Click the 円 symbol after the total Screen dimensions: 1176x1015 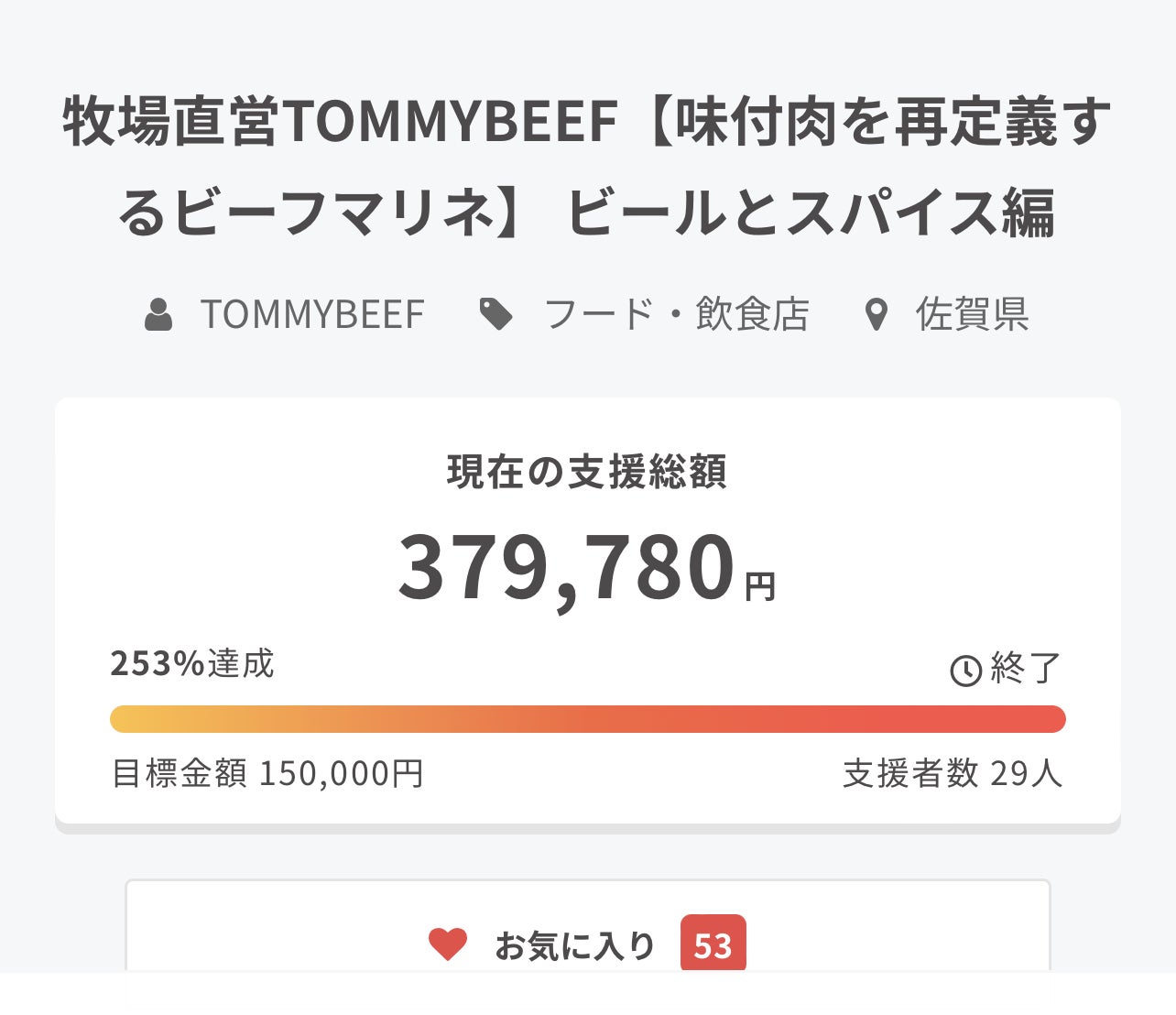(760, 586)
